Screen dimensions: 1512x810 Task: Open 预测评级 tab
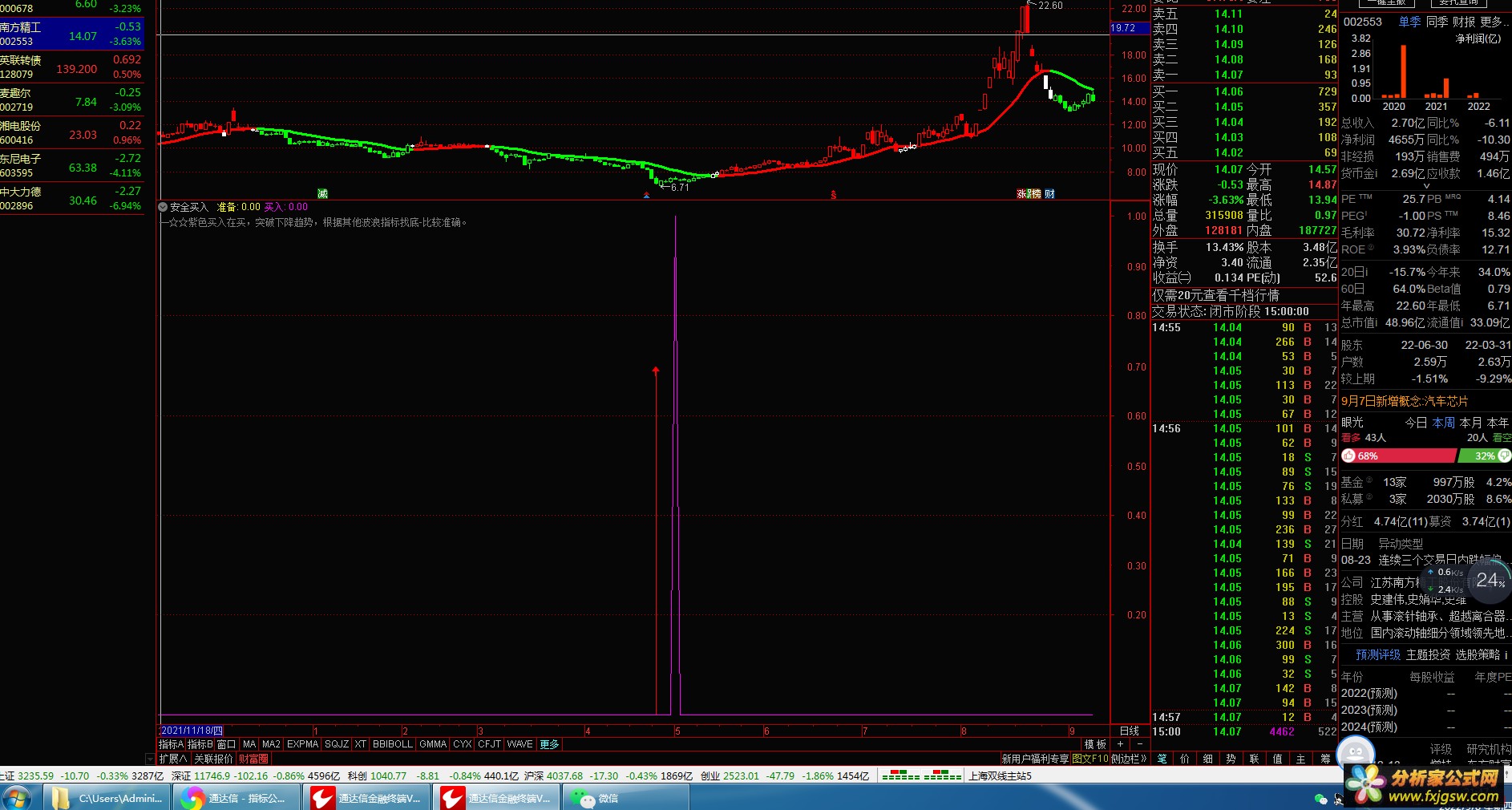click(1377, 655)
